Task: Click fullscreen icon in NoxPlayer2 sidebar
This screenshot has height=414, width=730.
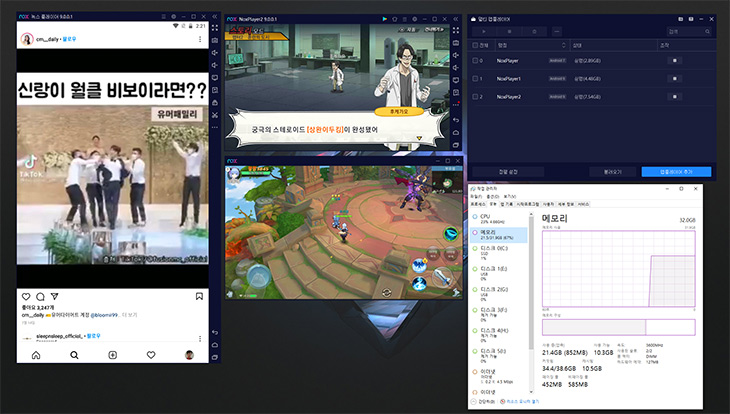Action: click(456, 30)
